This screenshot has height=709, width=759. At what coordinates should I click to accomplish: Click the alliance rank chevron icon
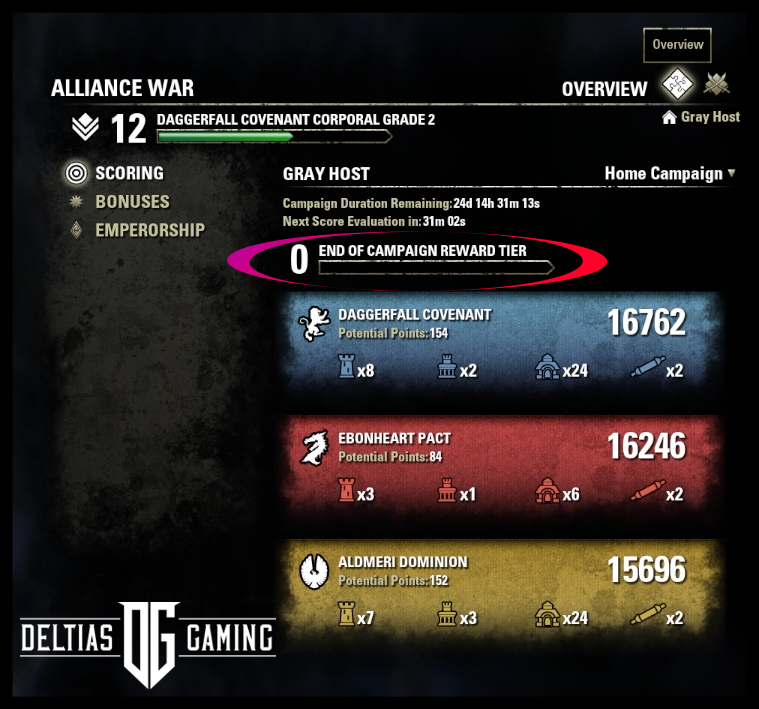[x=85, y=127]
